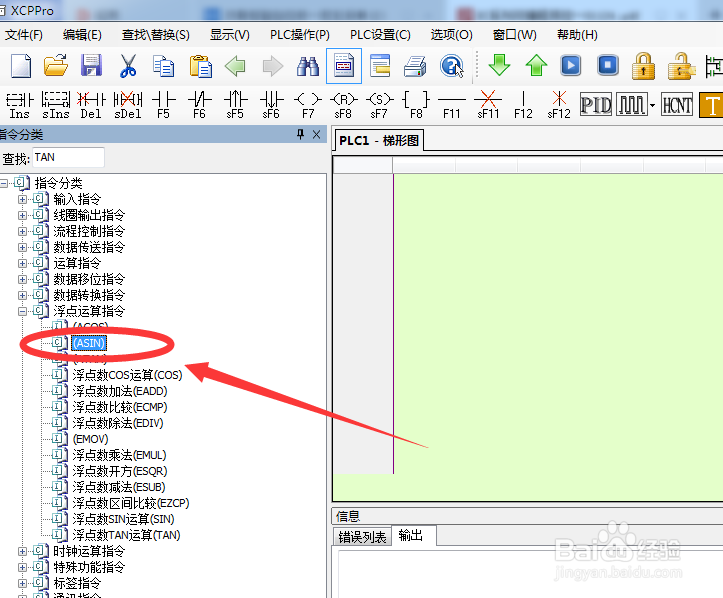The image size is (723, 598).
Task: Unlock the PLC with the open padlock icon
Action: coord(681,66)
